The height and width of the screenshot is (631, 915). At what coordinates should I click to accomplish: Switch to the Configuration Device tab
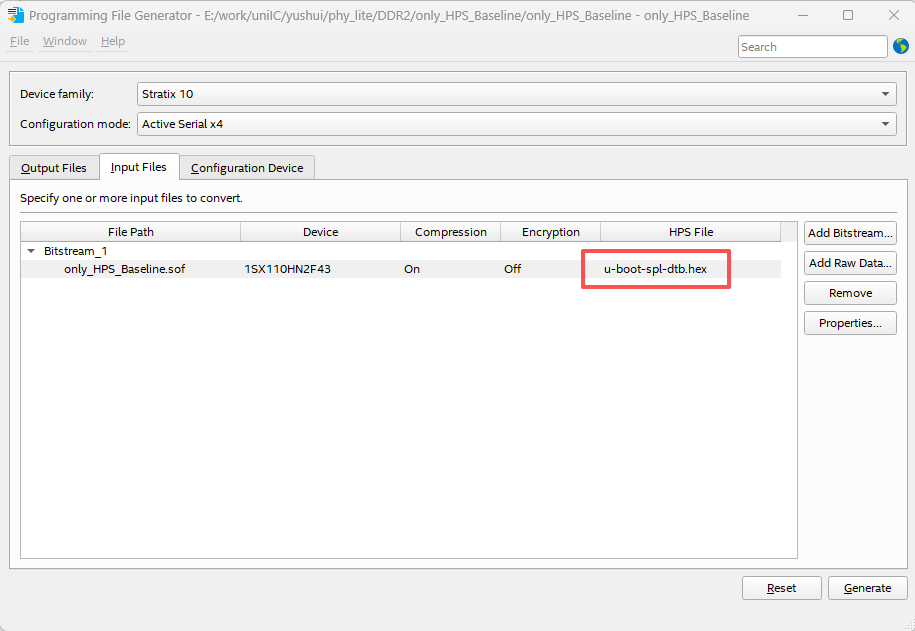tap(247, 168)
